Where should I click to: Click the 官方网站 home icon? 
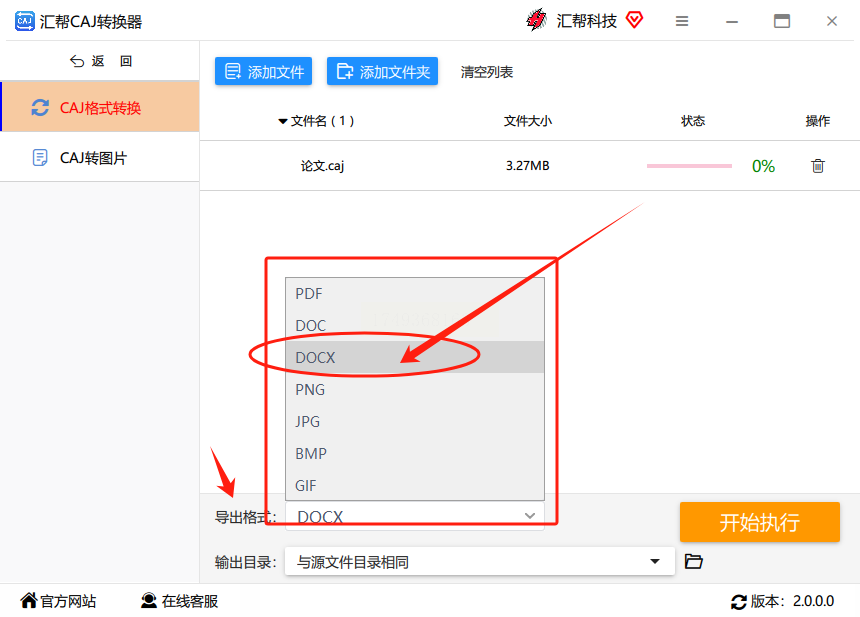(29, 601)
